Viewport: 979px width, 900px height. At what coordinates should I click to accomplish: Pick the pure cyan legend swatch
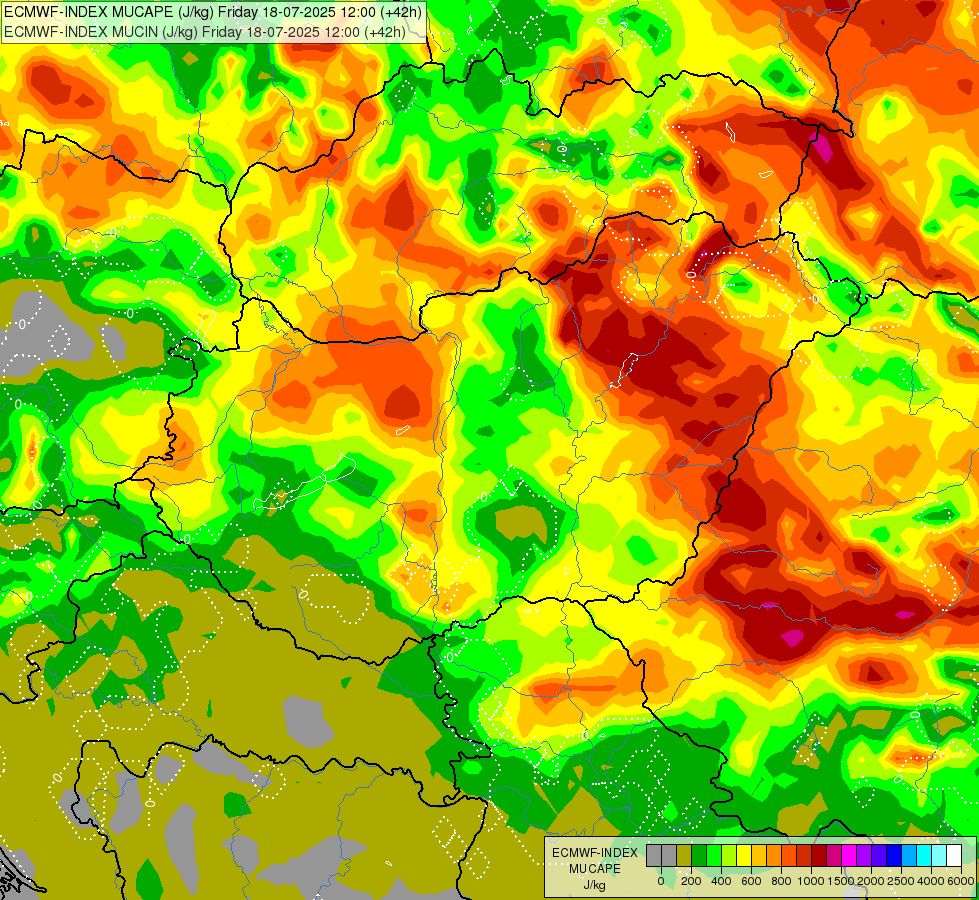coord(925,855)
